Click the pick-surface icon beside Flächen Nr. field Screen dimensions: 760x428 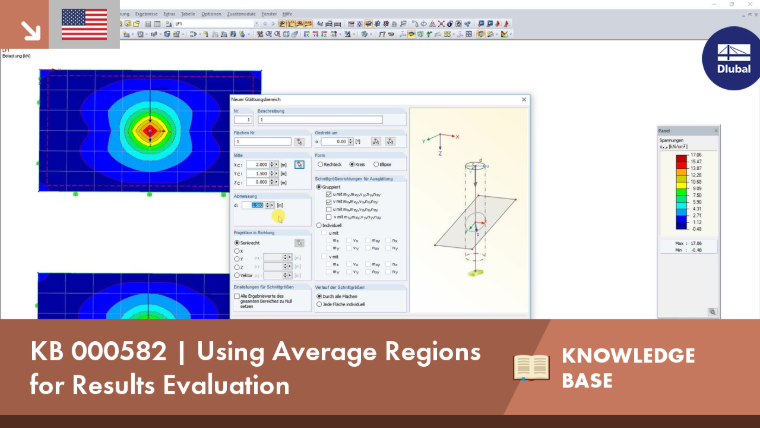pyautogui.click(x=300, y=142)
